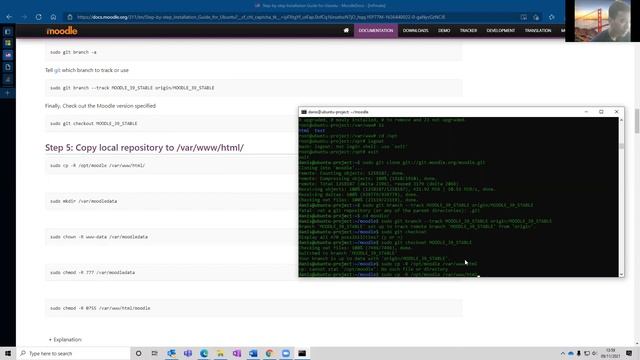Viewport: 640px width, 360px height.
Task: Open Task View from the taskbar
Action: coord(155,353)
